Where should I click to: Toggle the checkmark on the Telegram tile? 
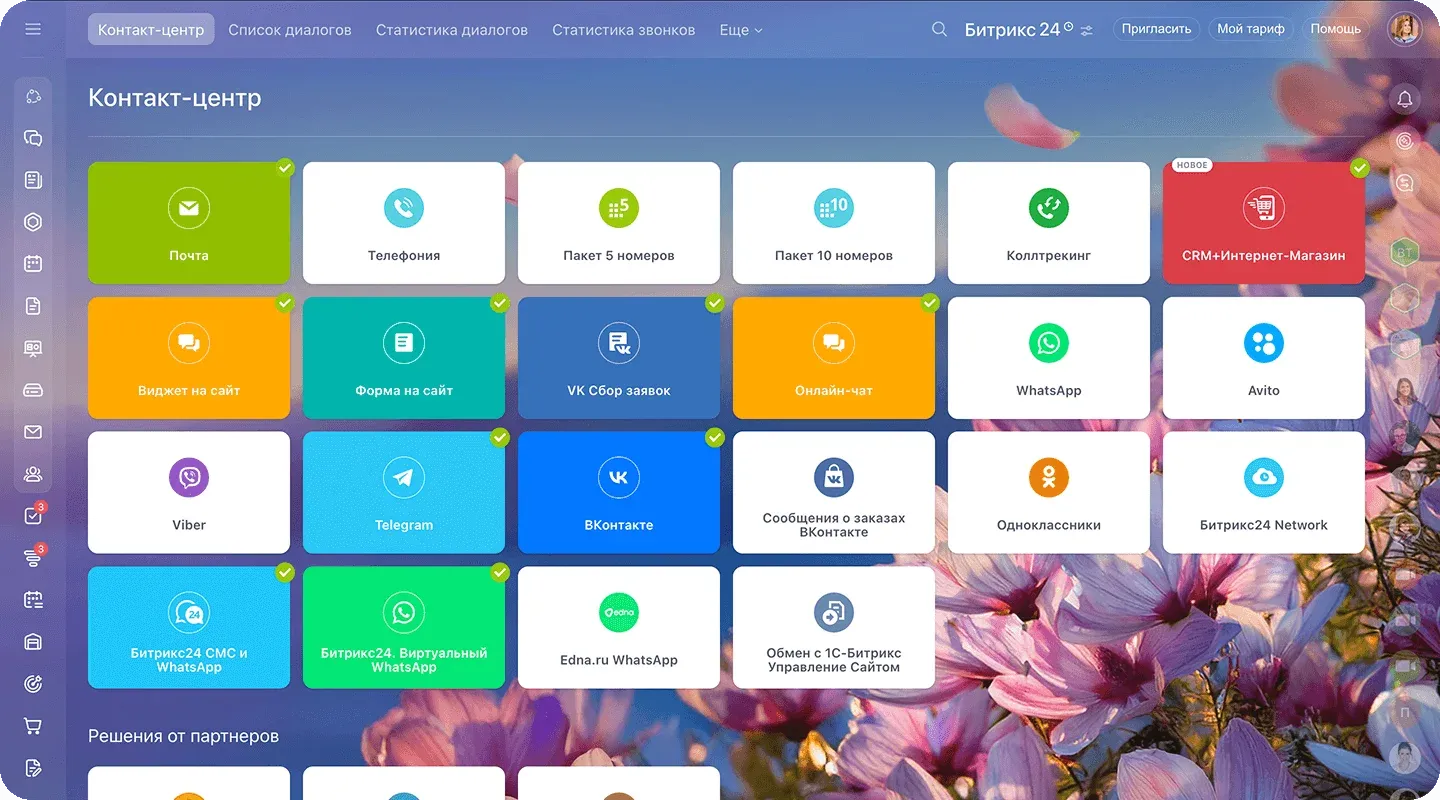point(500,438)
